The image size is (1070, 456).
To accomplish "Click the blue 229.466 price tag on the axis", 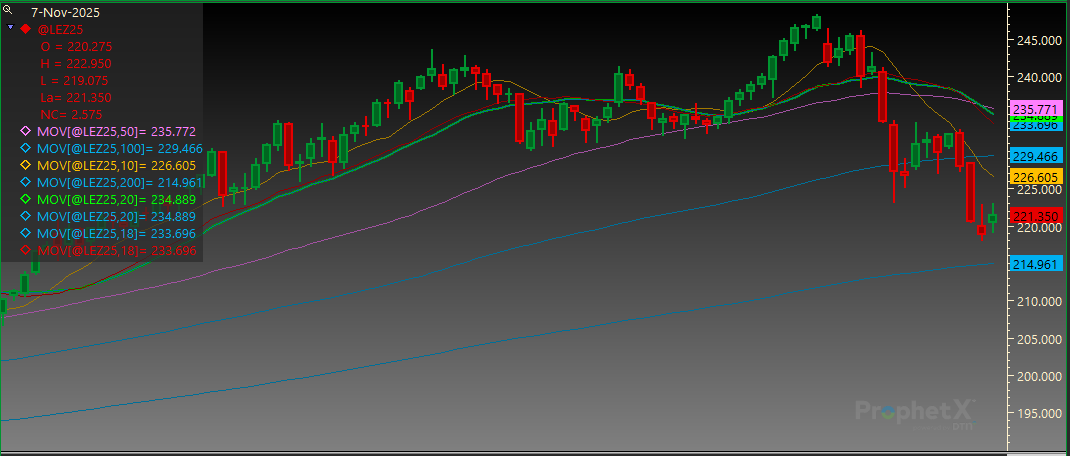I will click(x=1036, y=157).
